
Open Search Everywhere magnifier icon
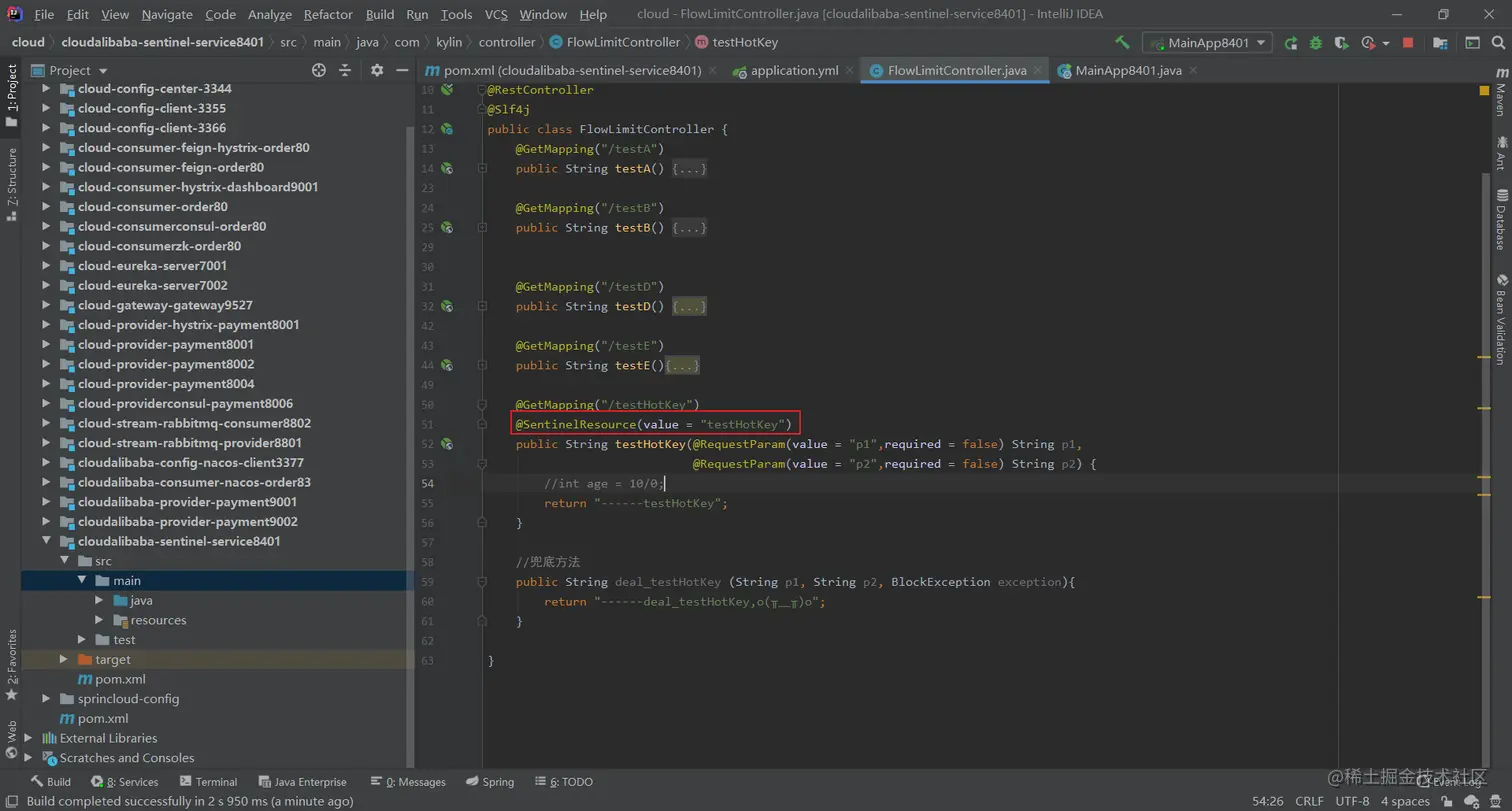click(x=1500, y=43)
